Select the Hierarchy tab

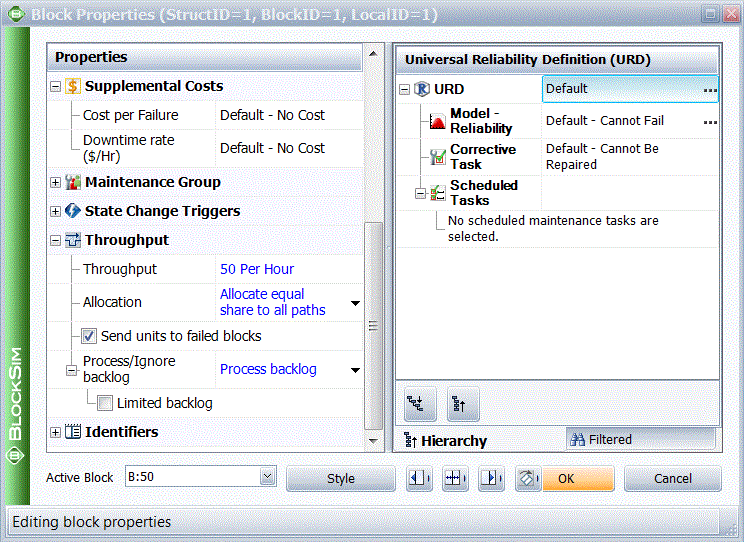coord(447,441)
